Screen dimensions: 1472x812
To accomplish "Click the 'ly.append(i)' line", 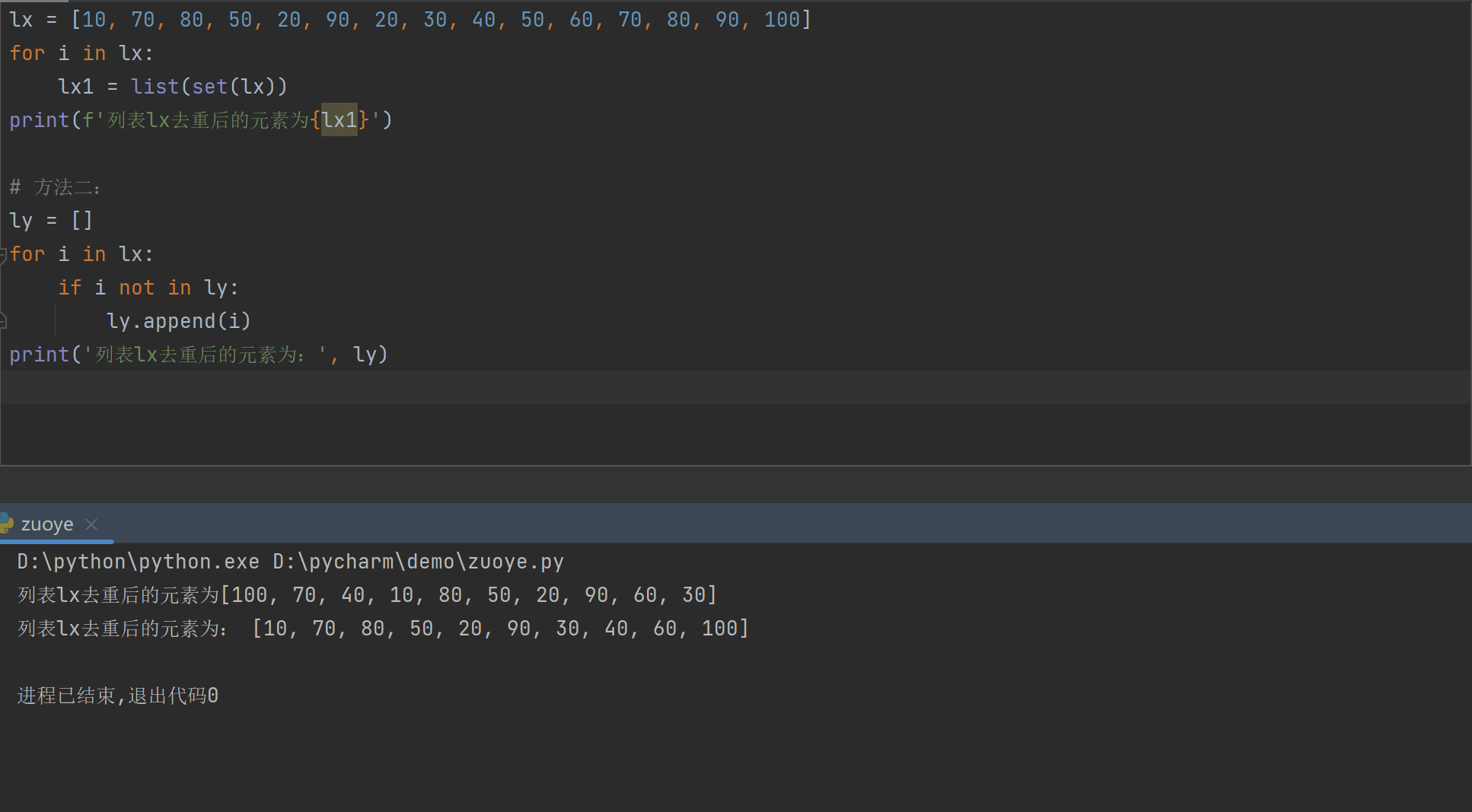I will tap(179, 321).
